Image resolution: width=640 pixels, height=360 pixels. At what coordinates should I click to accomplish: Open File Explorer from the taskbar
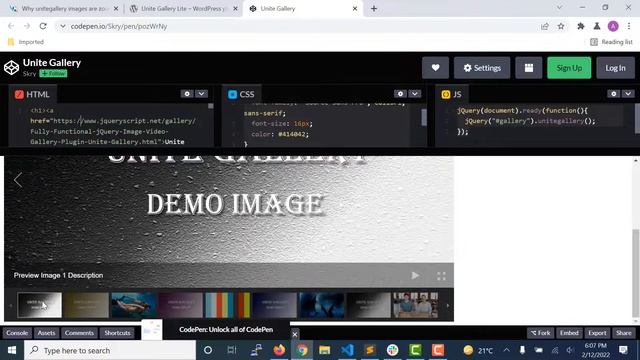coord(324,350)
